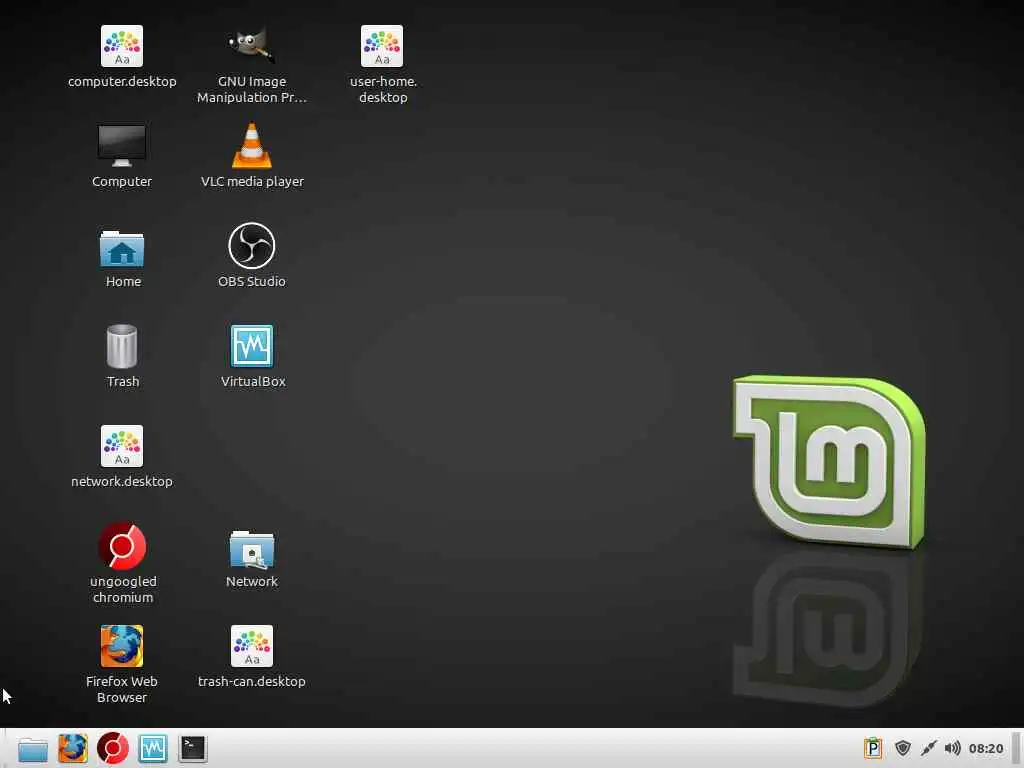
Task: Select the Network folder desktop icon
Action: point(251,549)
